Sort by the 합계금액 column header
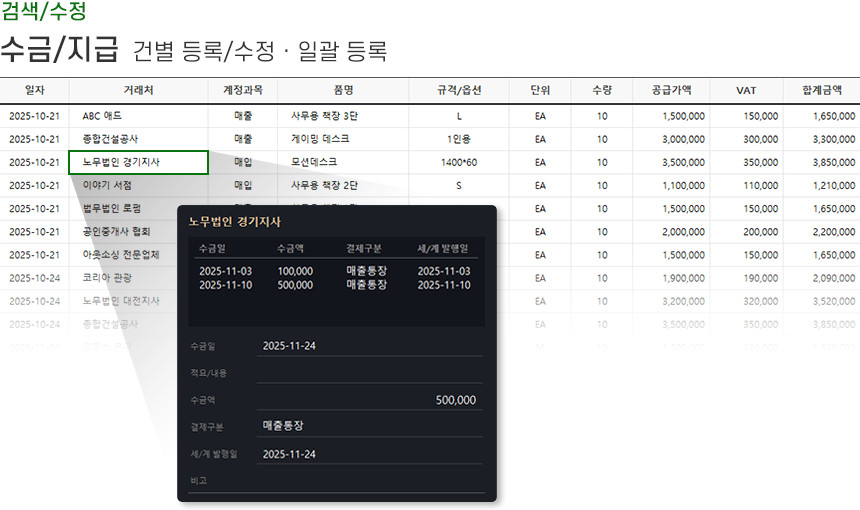The height and width of the screenshot is (510, 860). (x=821, y=90)
